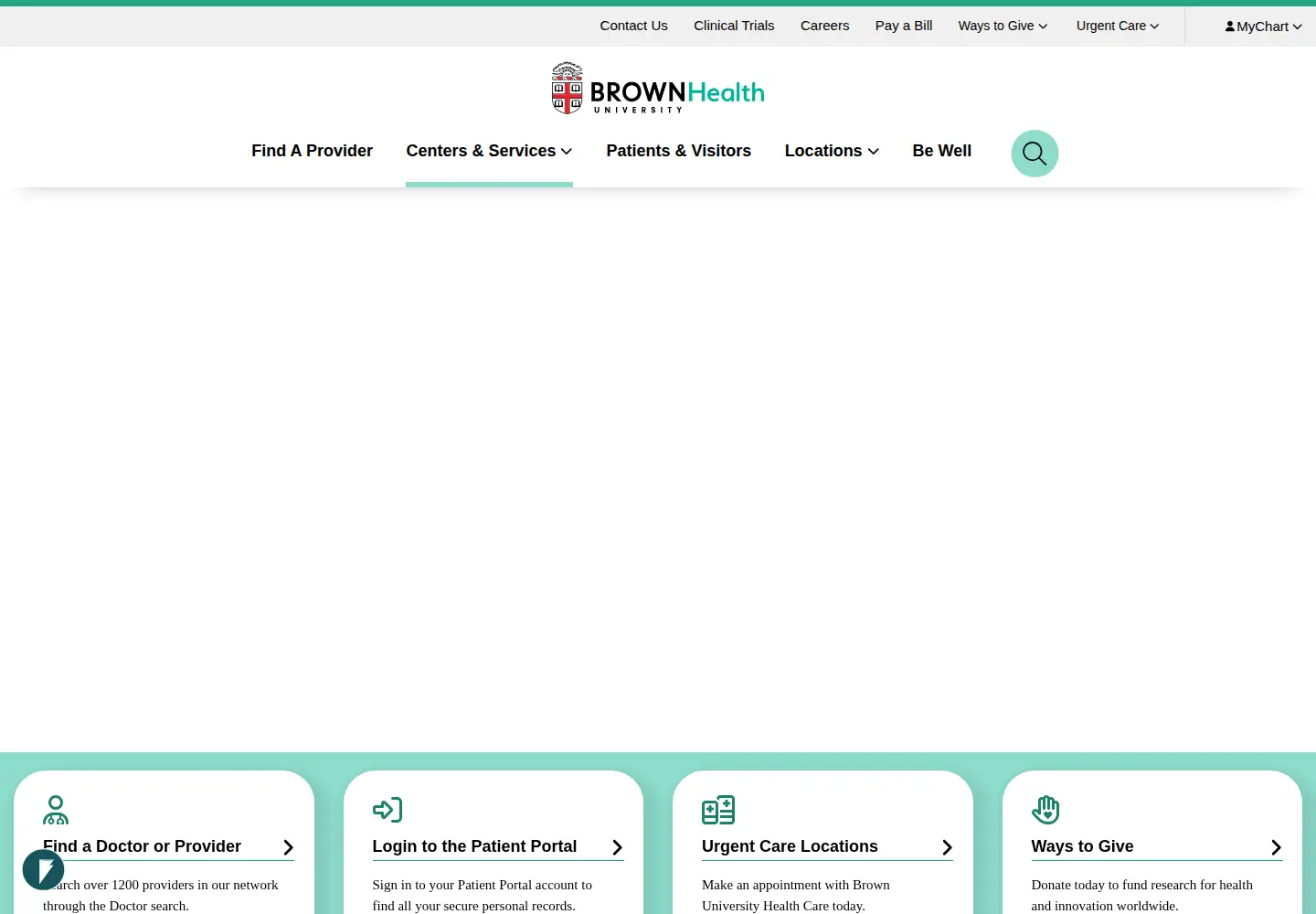
Task: Open the Urgent Care Locations heading link
Action: (x=790, y=846)
